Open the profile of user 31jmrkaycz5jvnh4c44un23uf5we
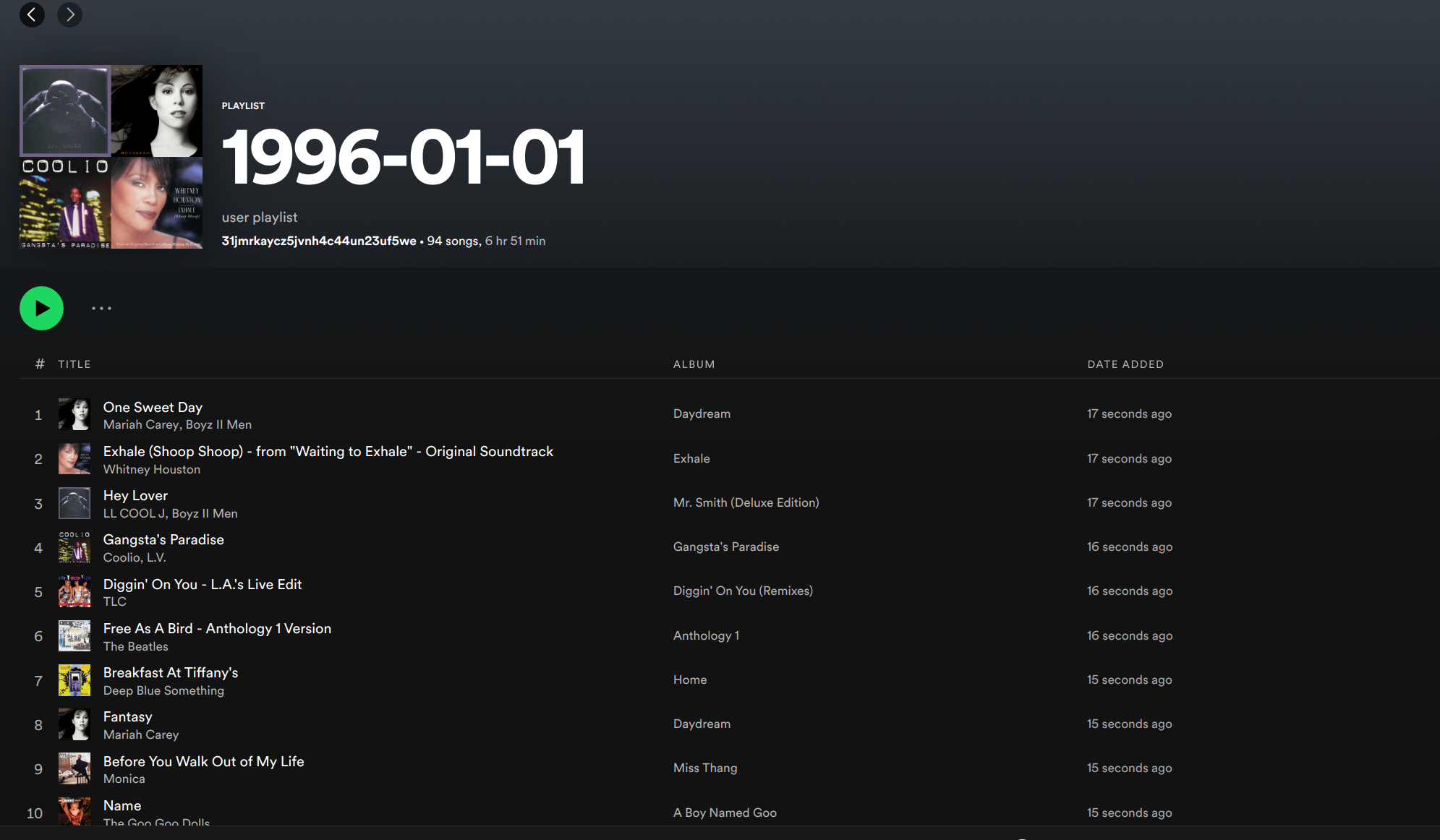The width and height of the screenshot is (1440, 840). 318,240
